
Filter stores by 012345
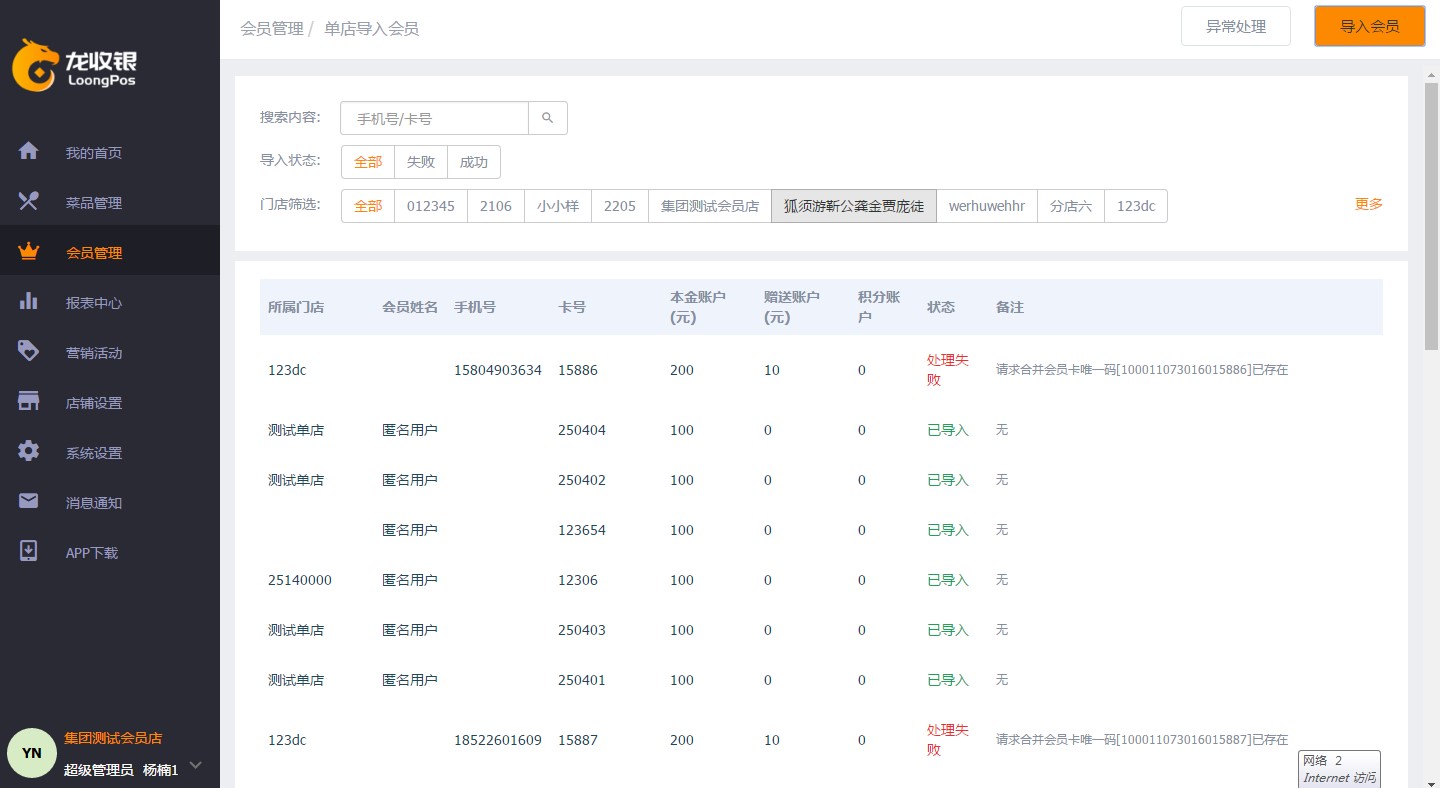(x=431, y=206)
